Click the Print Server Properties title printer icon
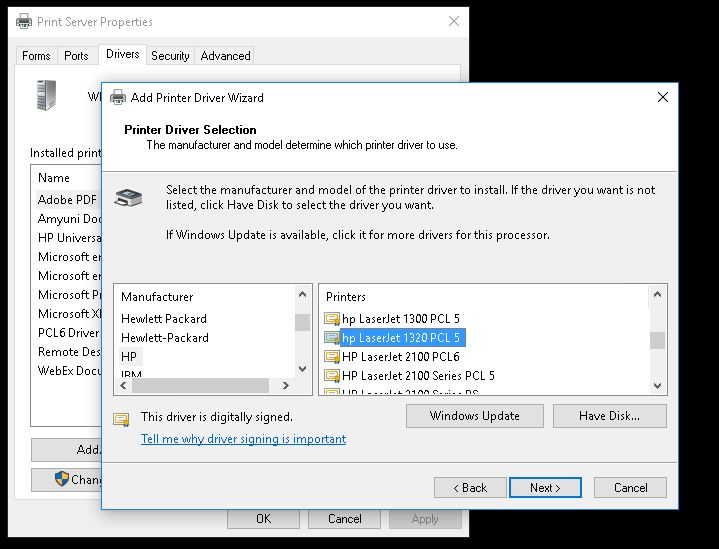 (24, 22)
